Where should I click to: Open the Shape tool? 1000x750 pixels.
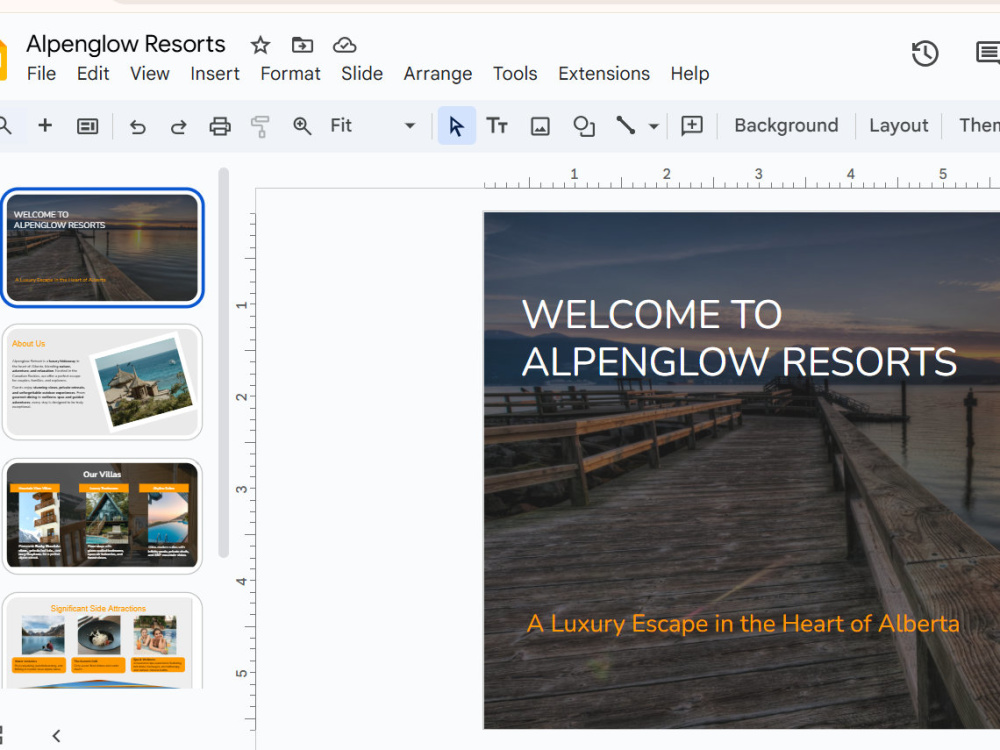(584, 126)
